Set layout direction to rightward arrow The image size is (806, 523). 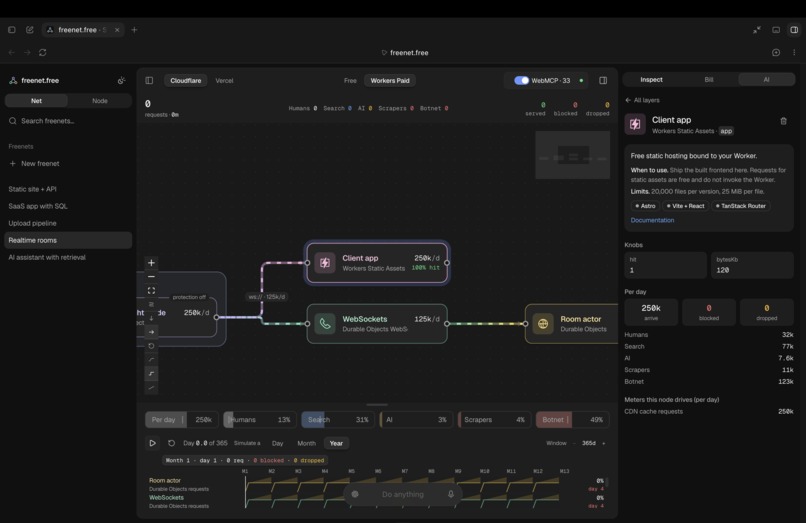[x=151, y=332]
